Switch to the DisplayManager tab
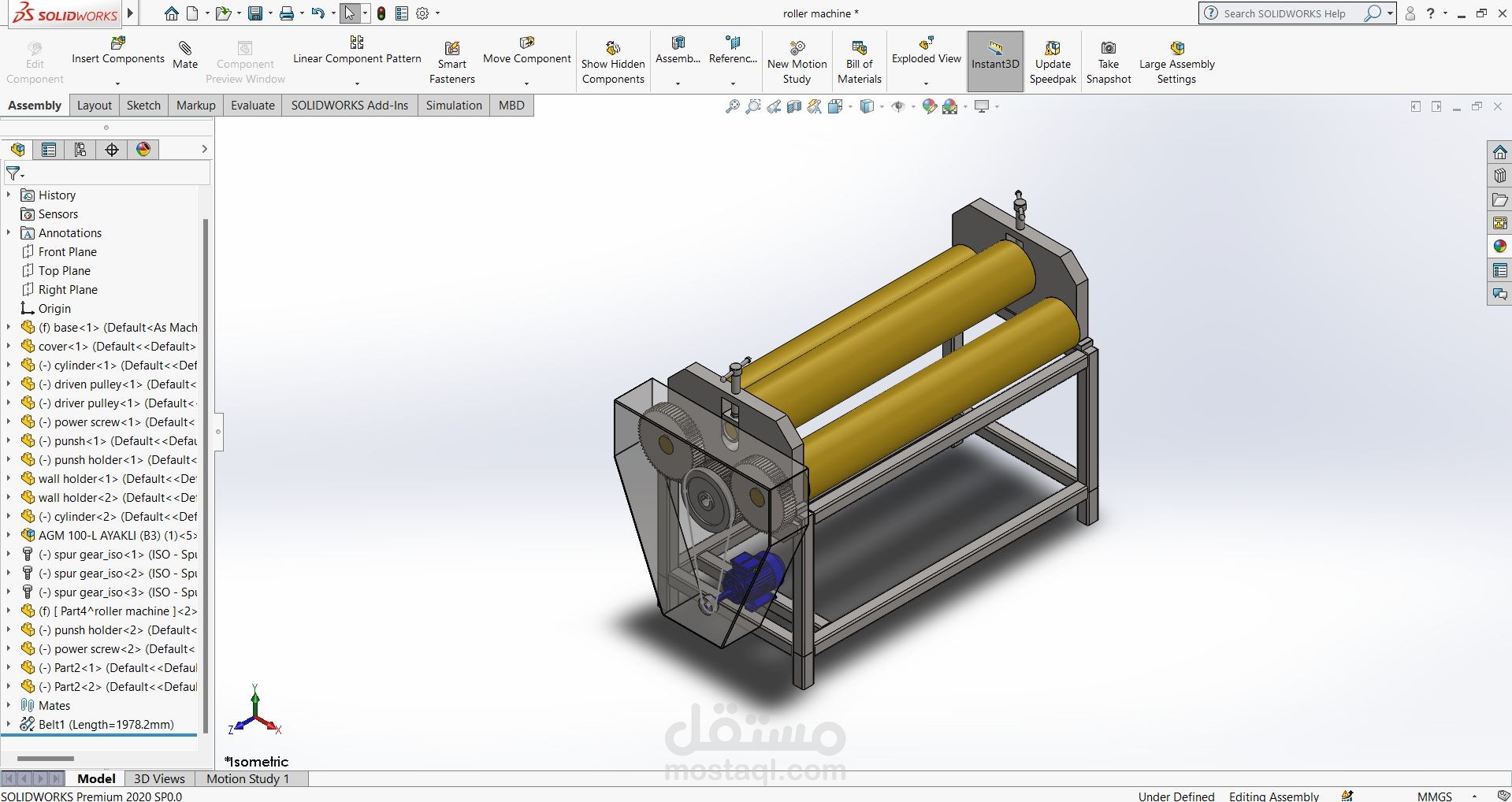1512x802 pixels. point(143,149)
